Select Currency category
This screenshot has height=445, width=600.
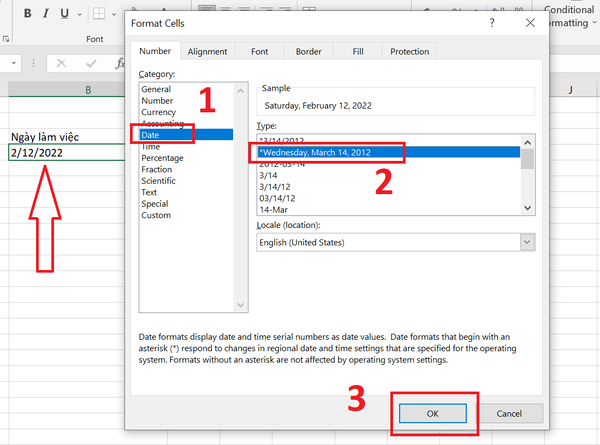(x=186, y=112)
